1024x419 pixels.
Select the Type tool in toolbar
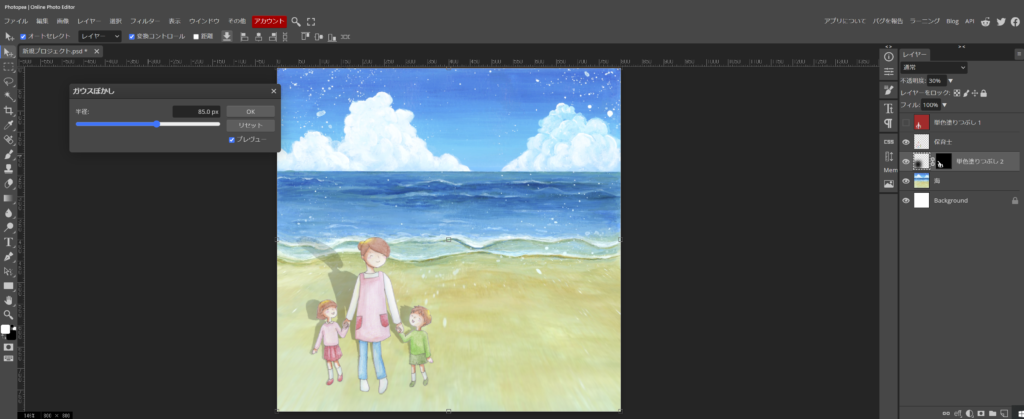click(x=8, y=242)
